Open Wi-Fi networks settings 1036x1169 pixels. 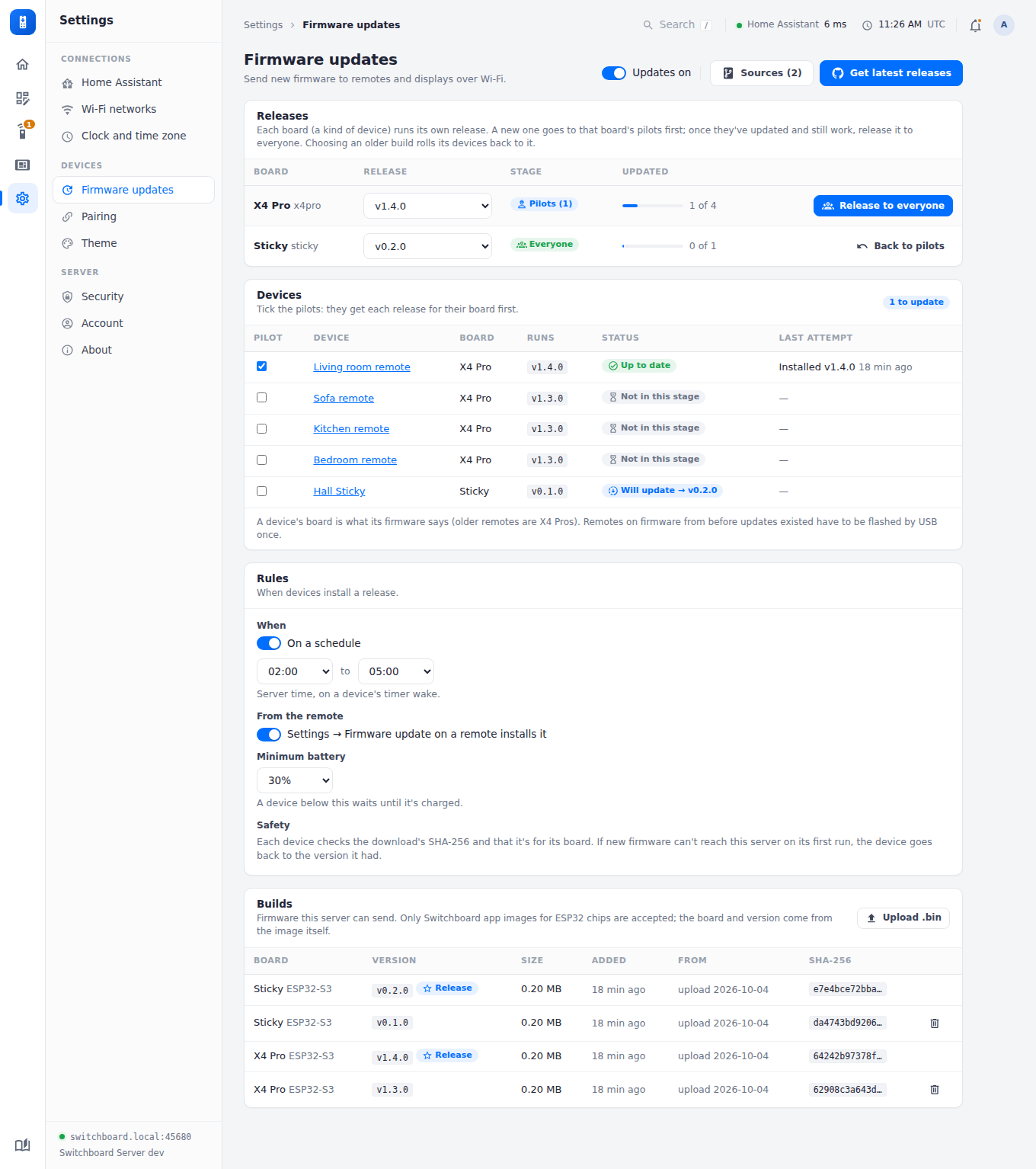(133, 109)
